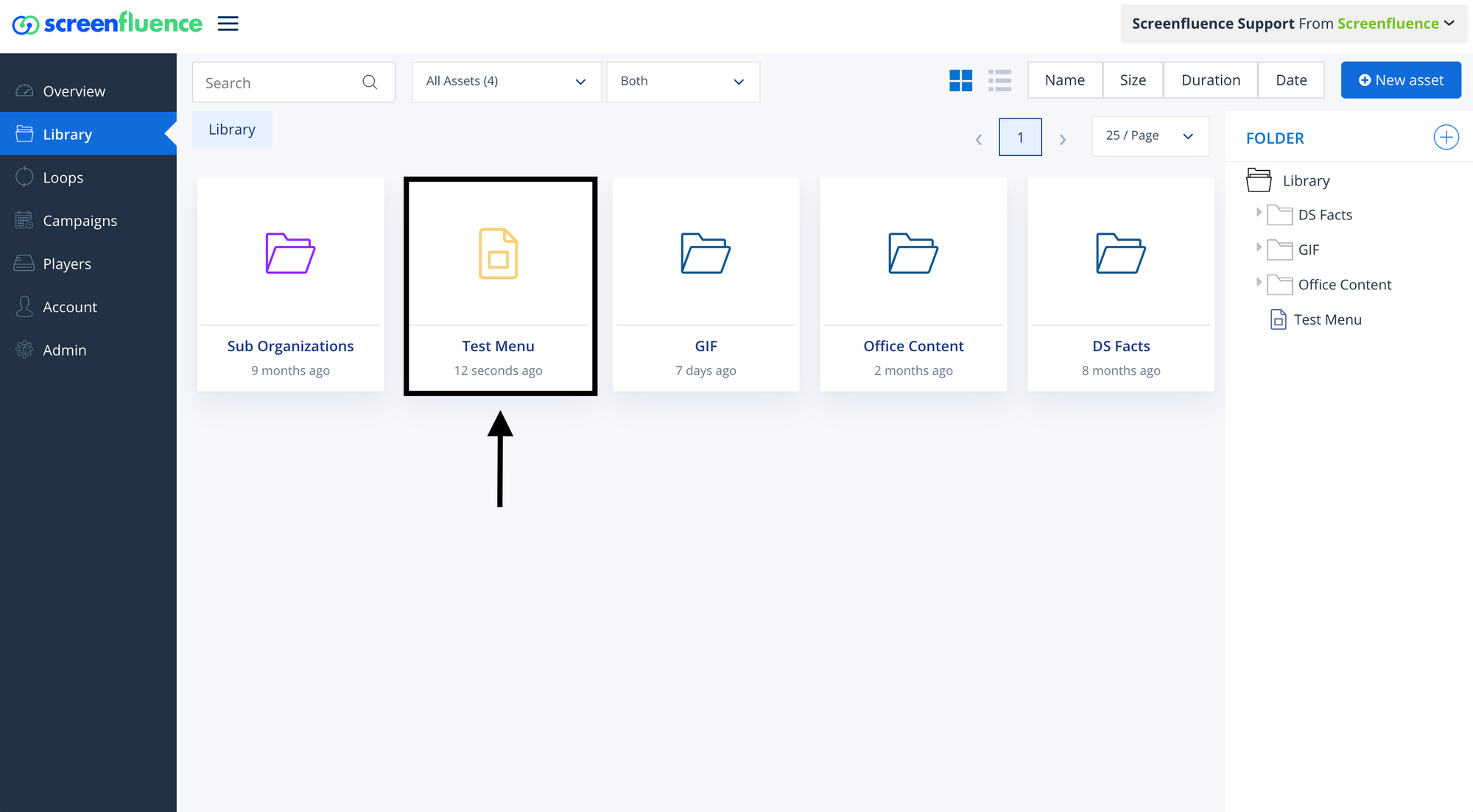This screenshot has height=812, width=1473.
Task: Select Library in the folder tree
Action: 1306,180
